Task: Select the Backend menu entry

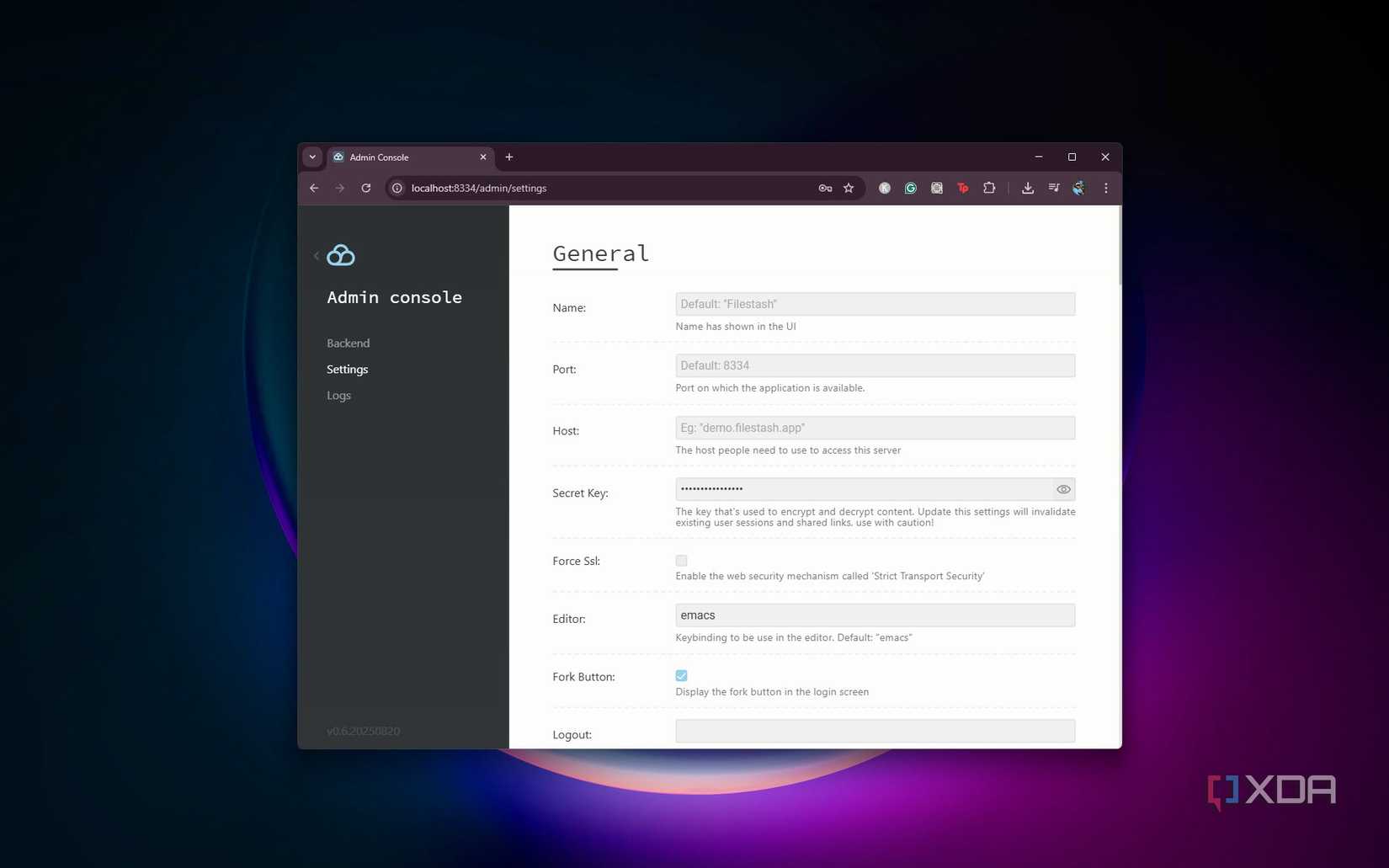Action: [x=348, y=343]
